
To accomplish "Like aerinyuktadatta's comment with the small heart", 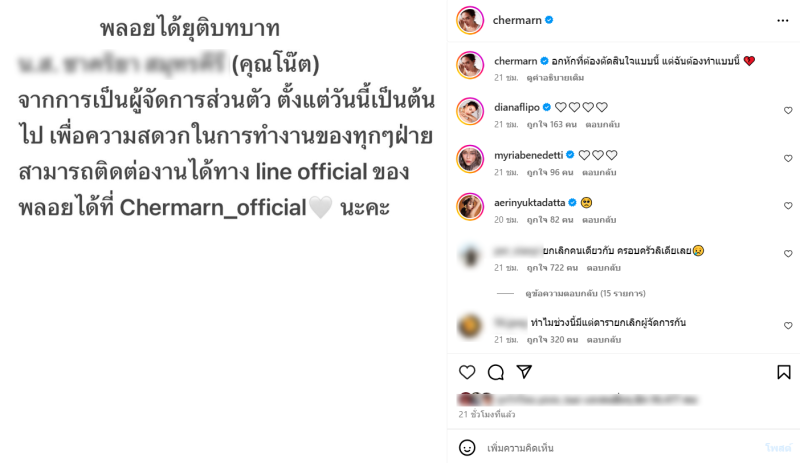I will (x=788, y=206).
